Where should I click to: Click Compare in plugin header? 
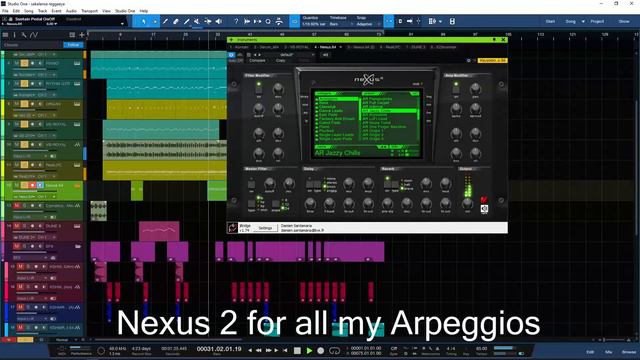tap(257, 60)
